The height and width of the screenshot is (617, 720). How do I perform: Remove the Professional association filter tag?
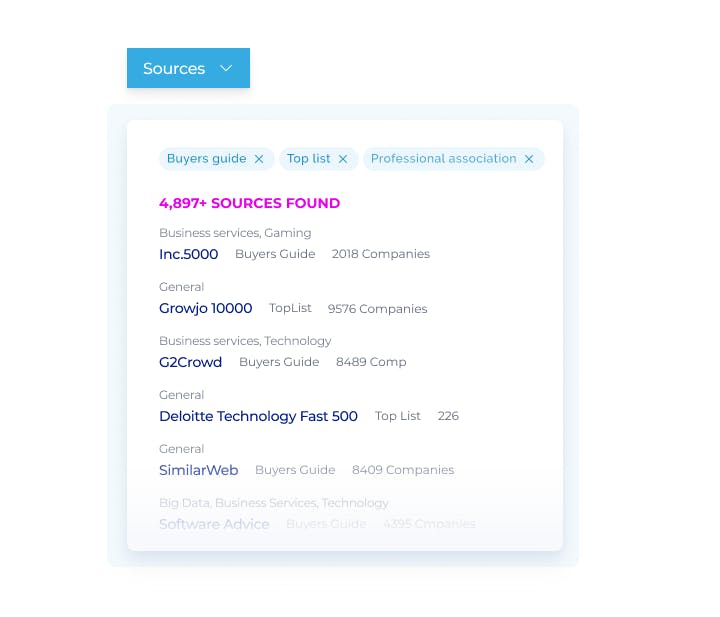(x=529, y=159)
